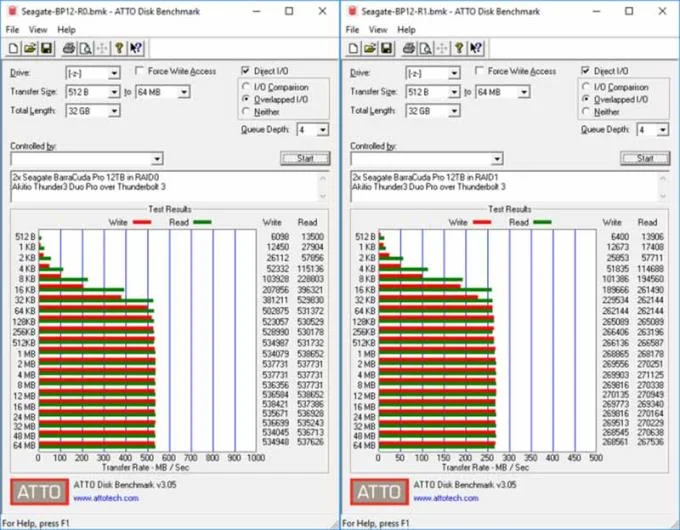Click green Read legend swatch in RAID0 window
This screenshot has height=530, width=680.
202,222
